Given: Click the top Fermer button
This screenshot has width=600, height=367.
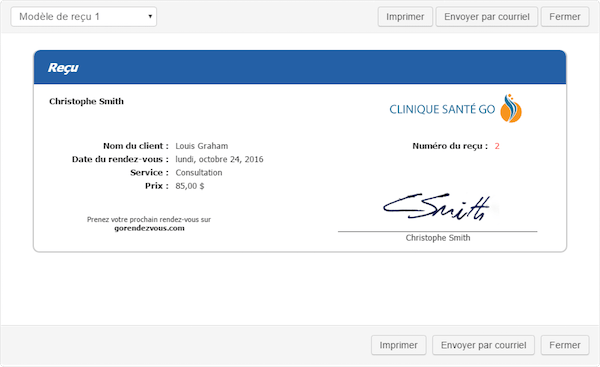Looking at the screenshot, I should (565, 17).
